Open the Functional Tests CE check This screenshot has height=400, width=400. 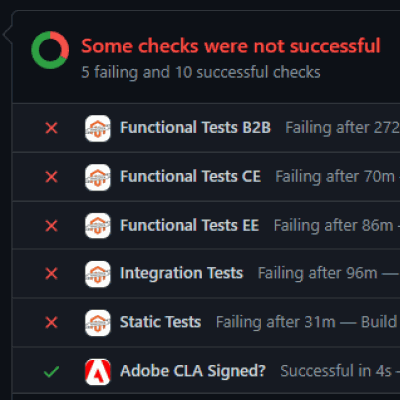[x=190, y=177]
